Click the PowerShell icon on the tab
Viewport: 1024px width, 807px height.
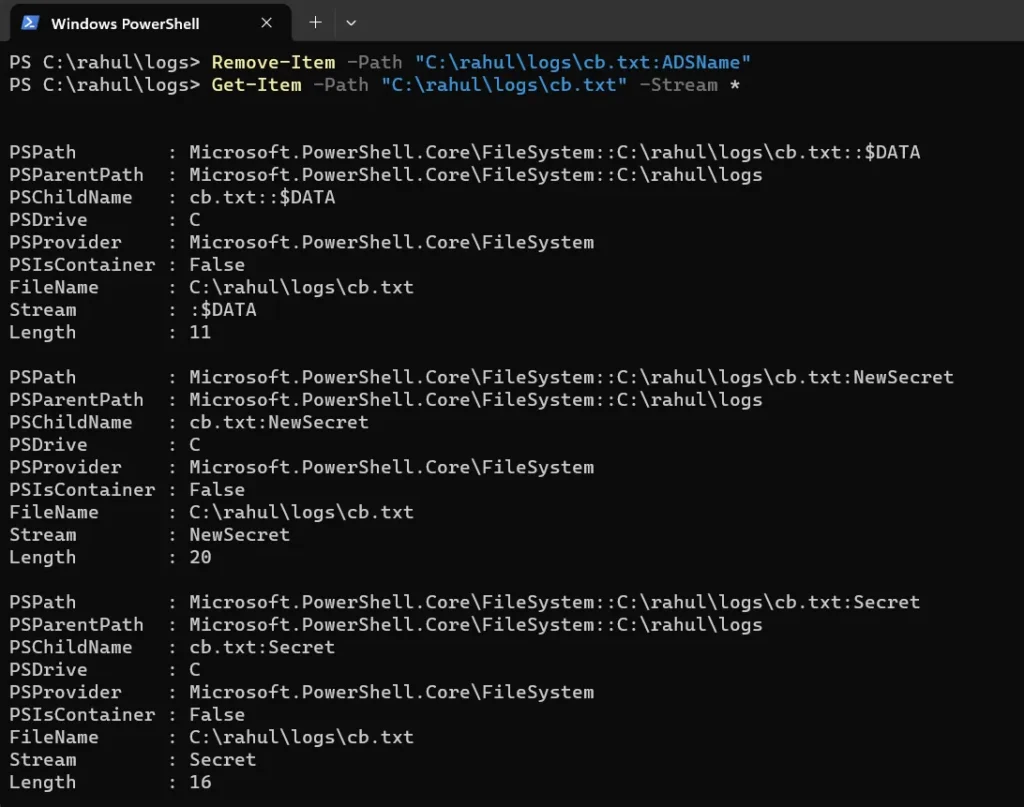(29, 23)
